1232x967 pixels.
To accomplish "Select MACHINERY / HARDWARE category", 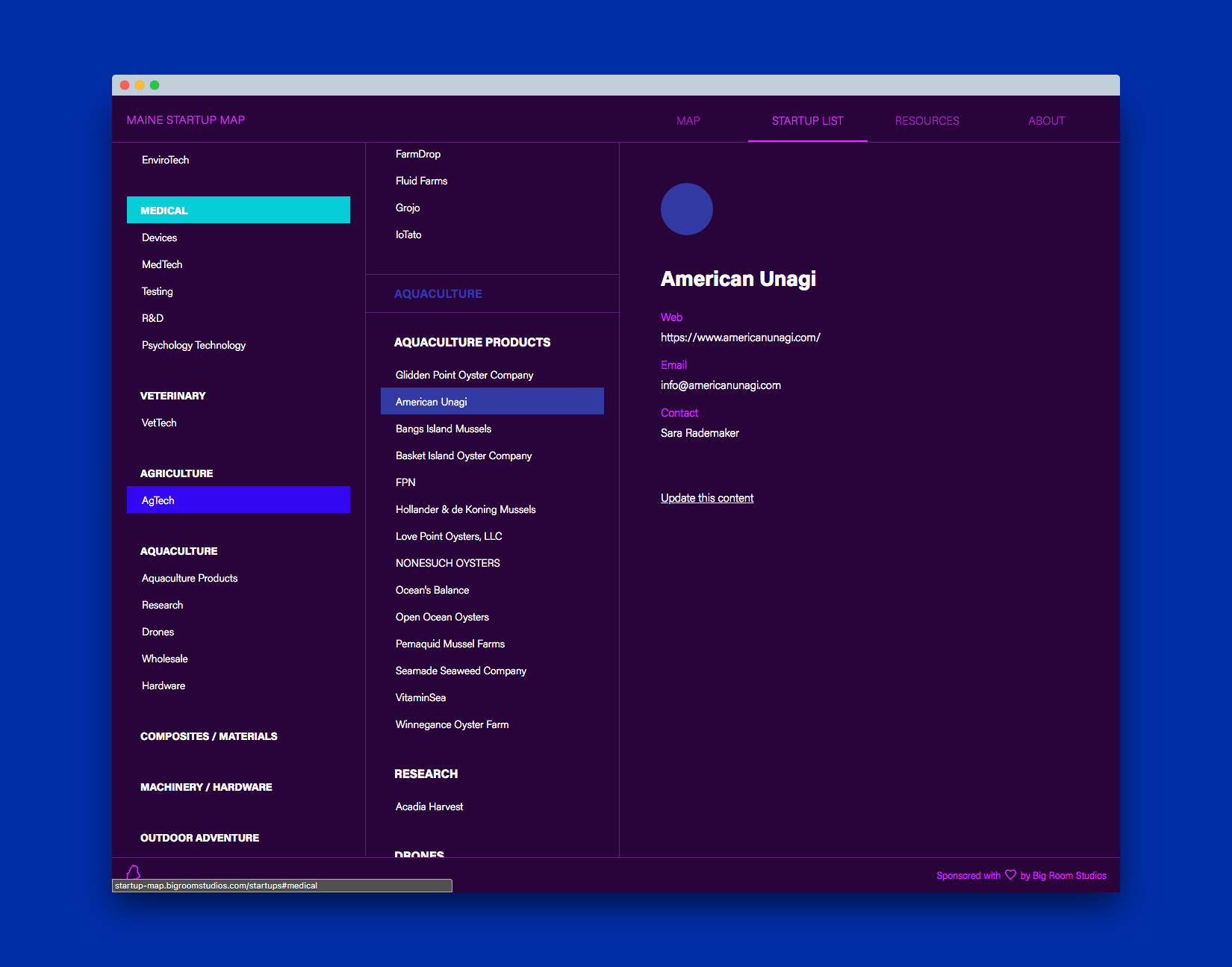I will (206, 787).
